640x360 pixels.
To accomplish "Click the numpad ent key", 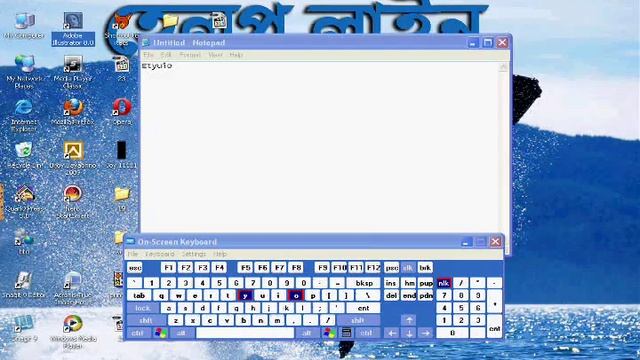I will 495,327.
